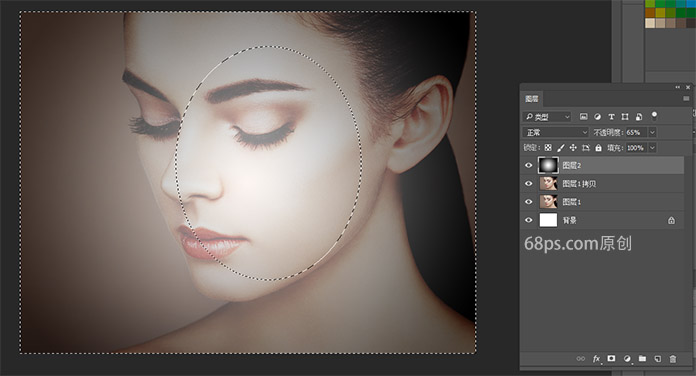Collapse the Layers panel double-arrow icon
Image resolution: width=696 pixels, height=376 pixels.
(678, 87)
